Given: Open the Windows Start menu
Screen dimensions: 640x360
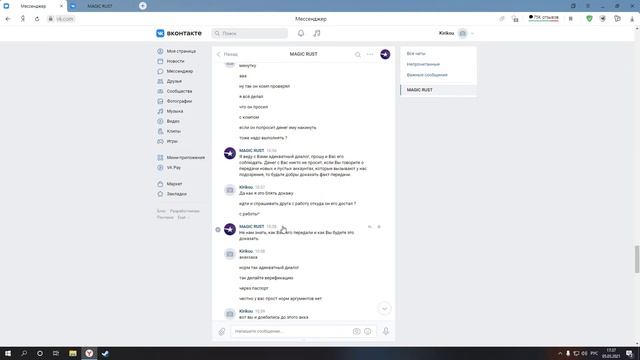Looking at the screenshot, I should click(8, 353).
